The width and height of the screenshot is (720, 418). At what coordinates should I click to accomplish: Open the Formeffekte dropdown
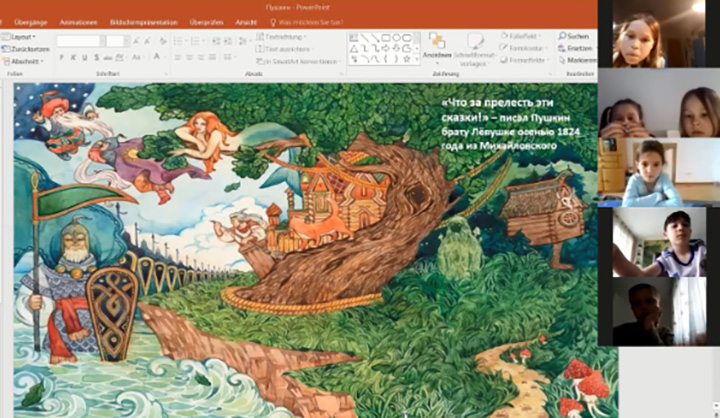[525, 60]
